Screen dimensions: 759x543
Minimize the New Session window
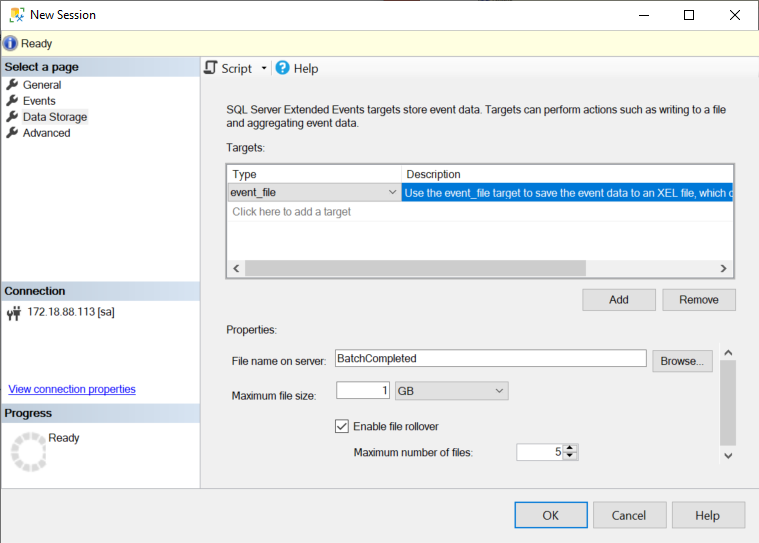point(644,15)
